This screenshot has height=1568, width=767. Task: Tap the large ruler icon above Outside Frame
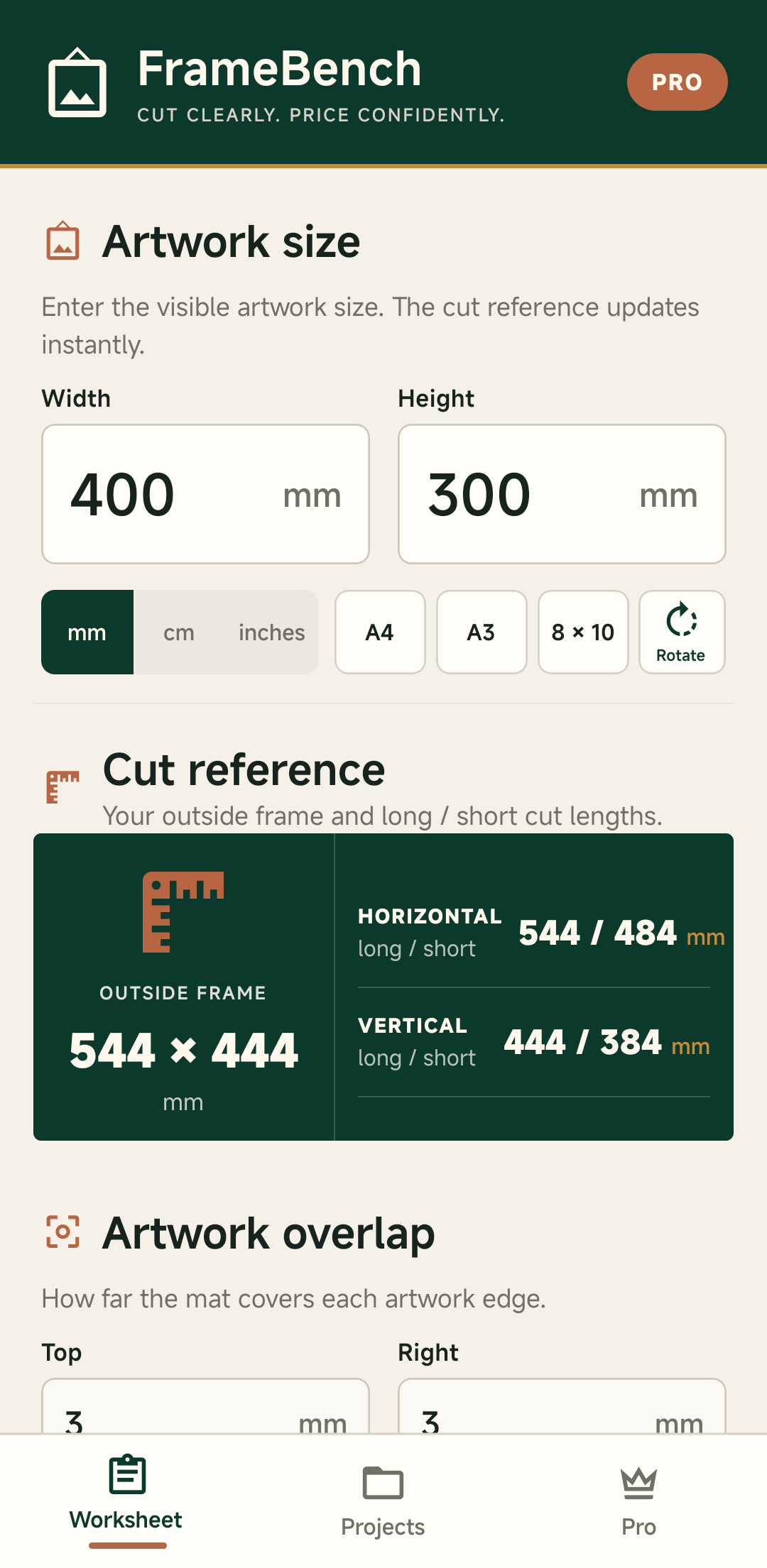(183, 911)
